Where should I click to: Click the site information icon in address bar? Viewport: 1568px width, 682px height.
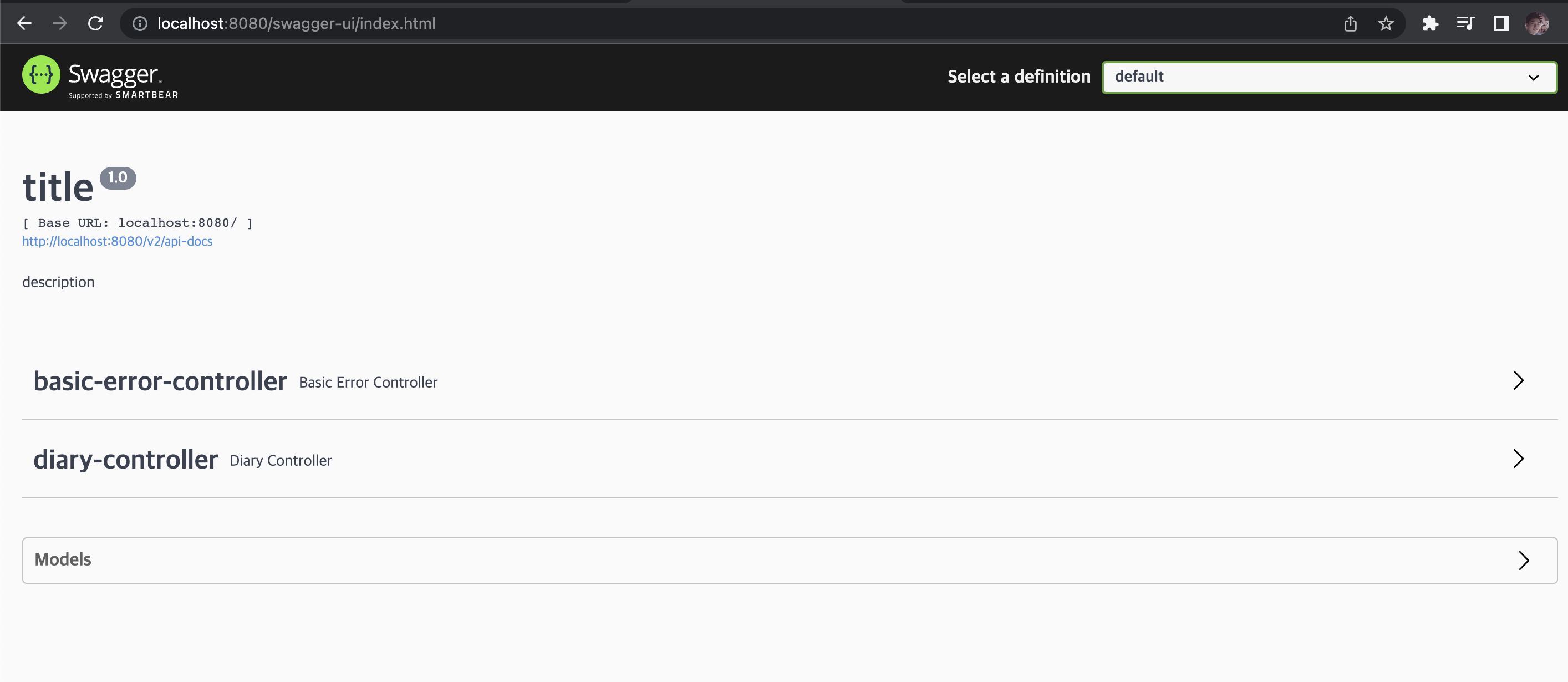(140, 23)
